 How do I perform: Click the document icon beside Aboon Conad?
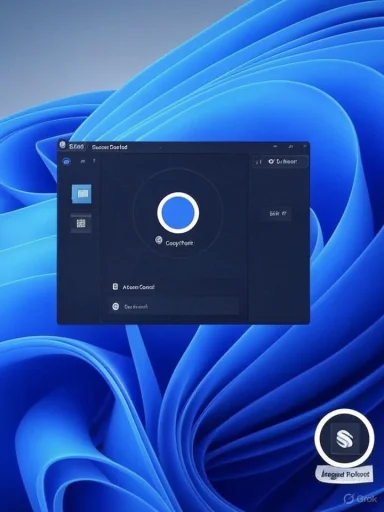click(x=115, y=287)
